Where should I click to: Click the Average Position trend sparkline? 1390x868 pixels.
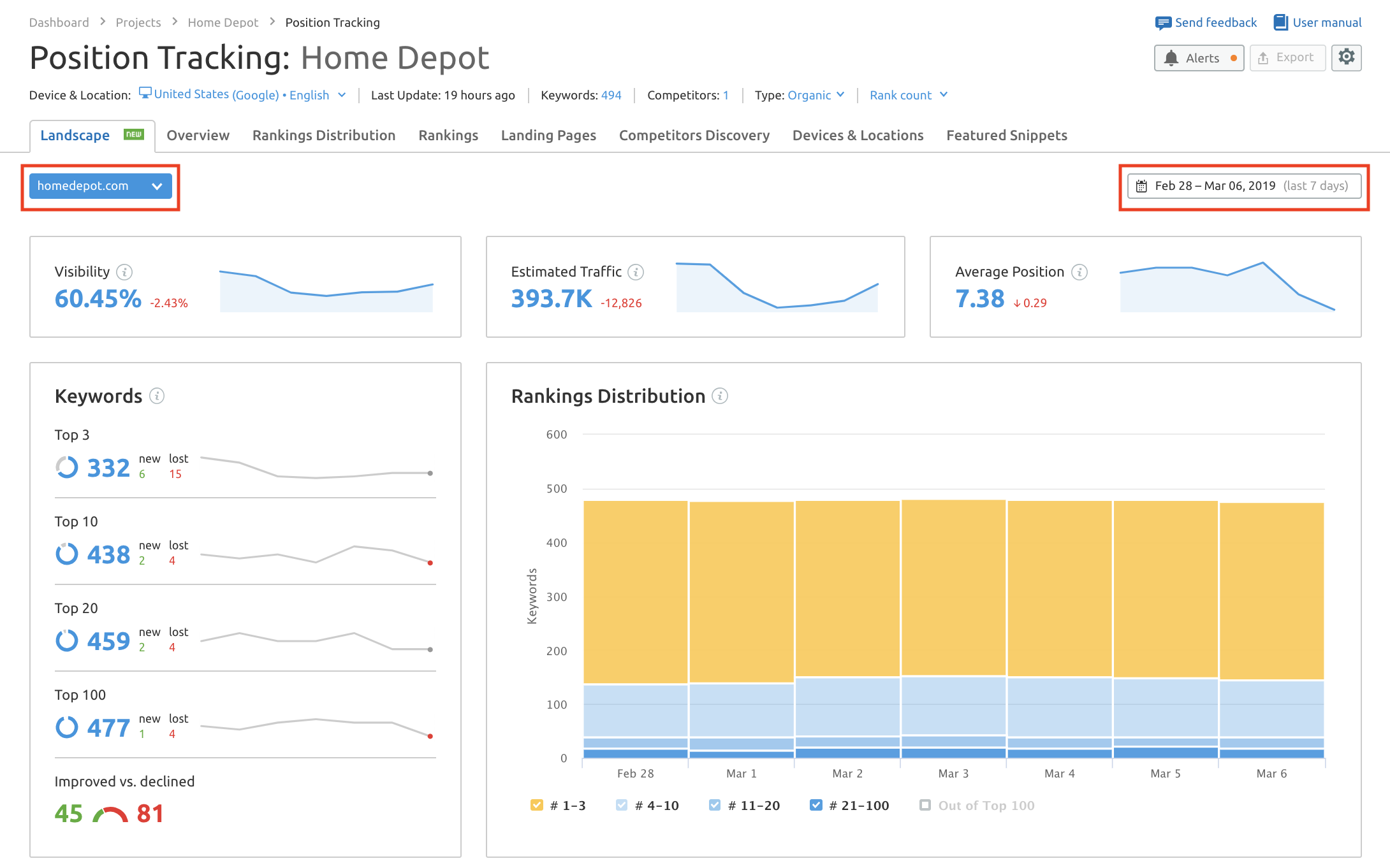click(x=1227, y=287)
